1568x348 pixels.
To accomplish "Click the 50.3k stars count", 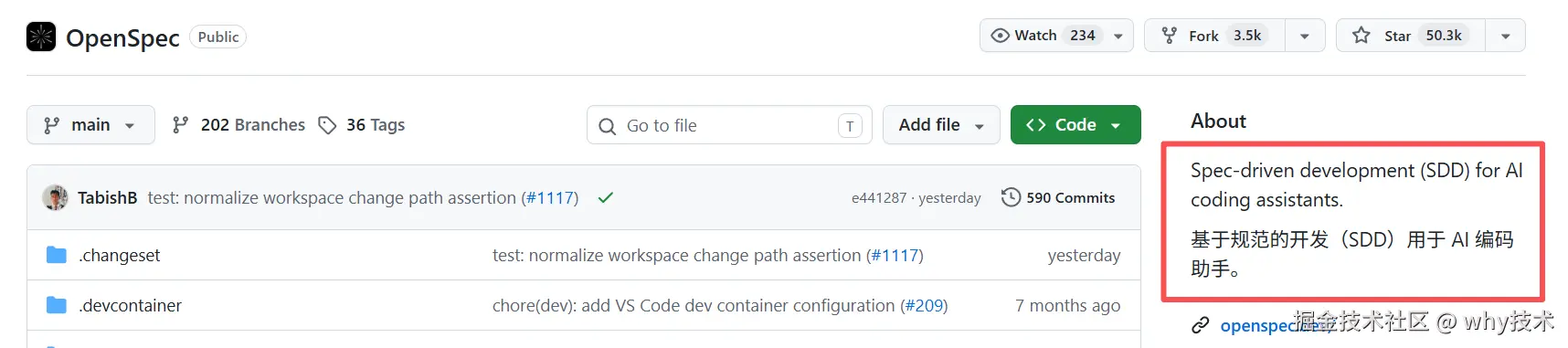I will point(1444,36).
